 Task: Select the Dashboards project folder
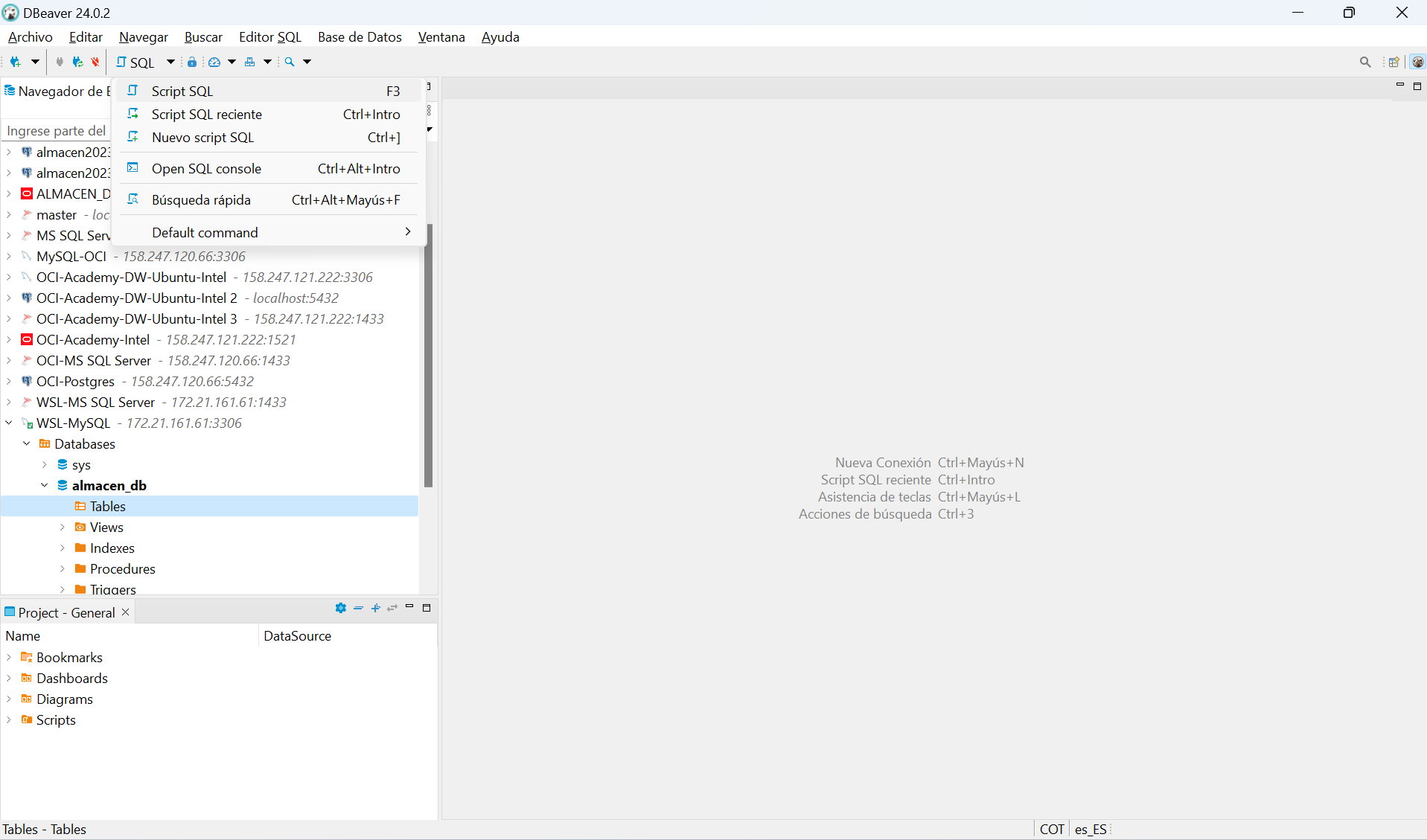pos(64,678)
